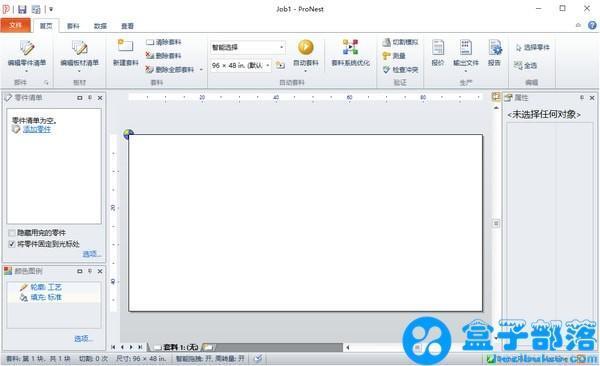This screenshot has width=600, height=366.
Task: Expand the Delete All Nests dropdown arrow
Action: coord(201,70)
